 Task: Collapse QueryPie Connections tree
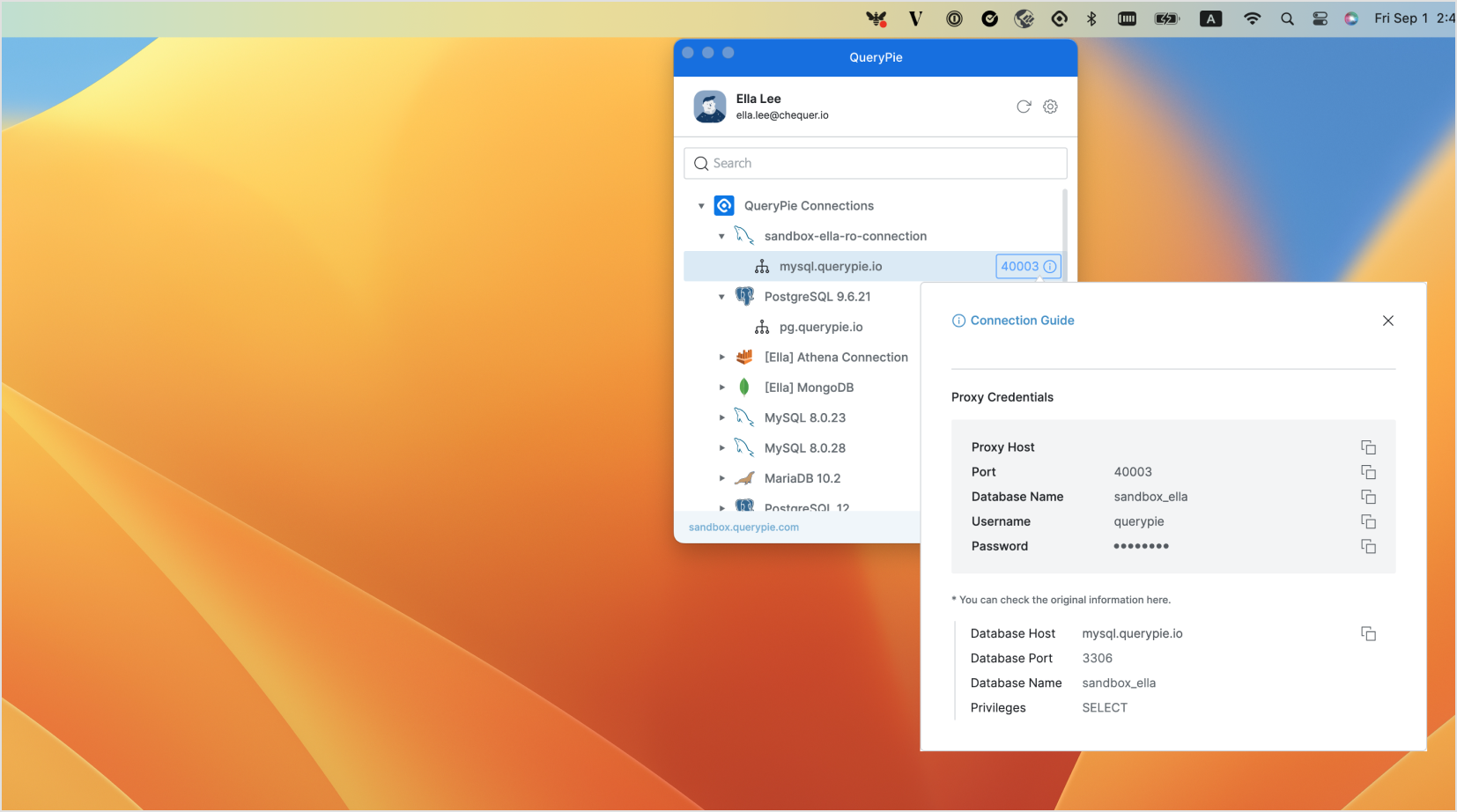click(701, 206)
